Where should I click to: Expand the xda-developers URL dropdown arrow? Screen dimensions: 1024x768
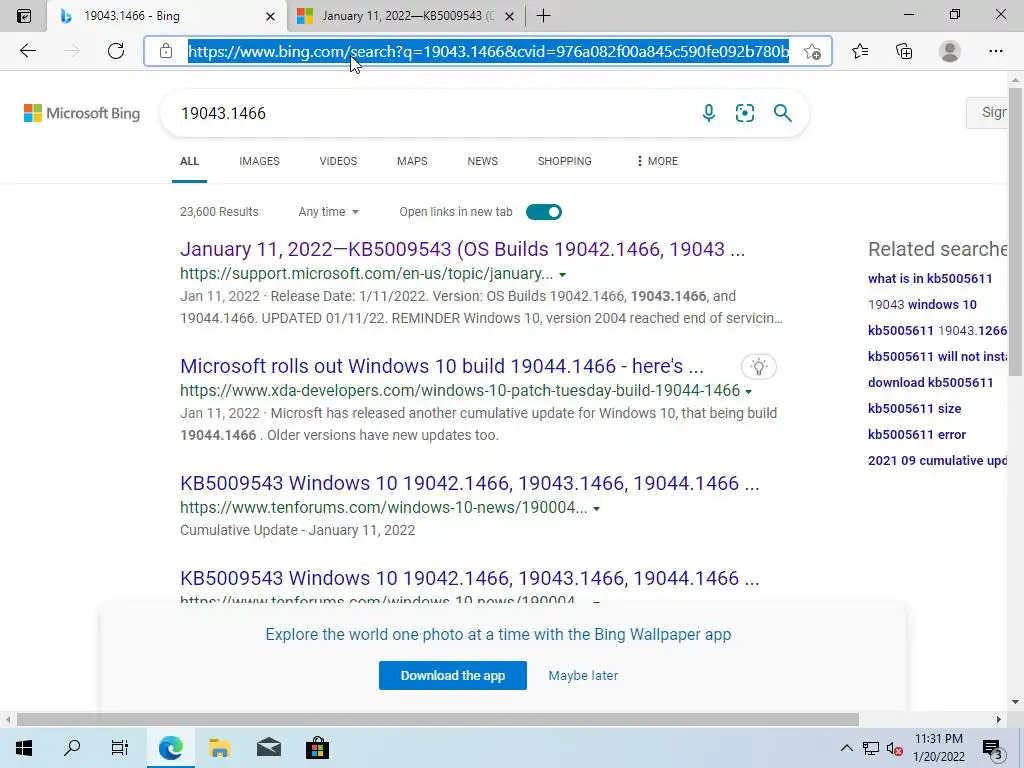[x=748, y=392]
